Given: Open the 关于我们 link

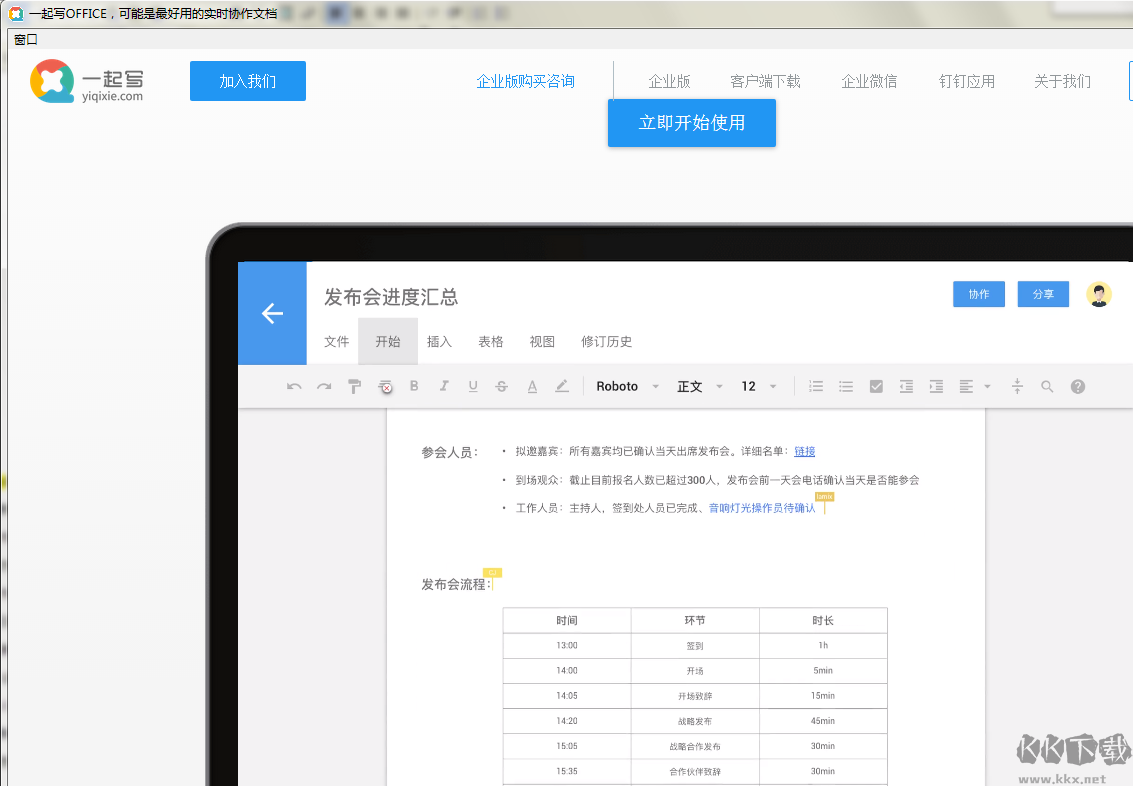Looking at the screenshot, I should (1062, 81).
